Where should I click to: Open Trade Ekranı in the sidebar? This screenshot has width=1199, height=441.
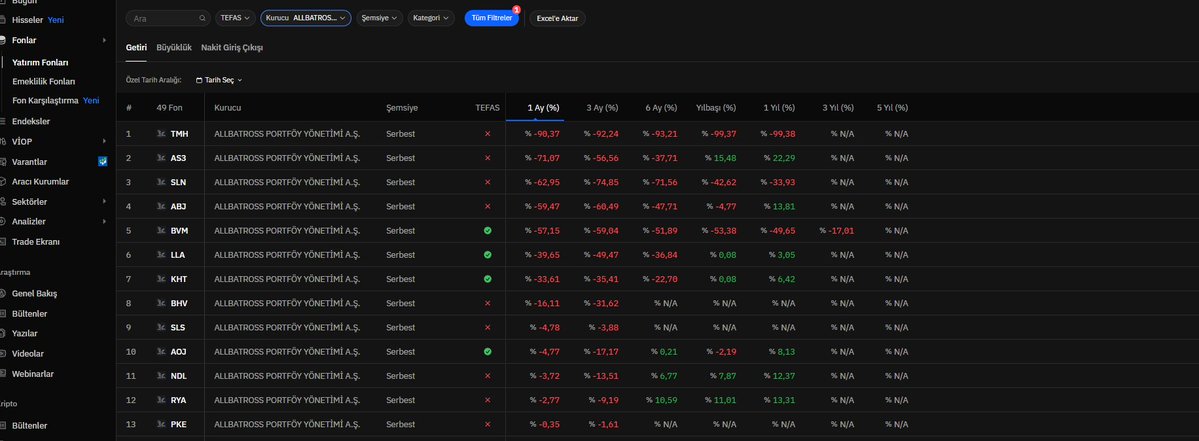click(x=35, y=242)
